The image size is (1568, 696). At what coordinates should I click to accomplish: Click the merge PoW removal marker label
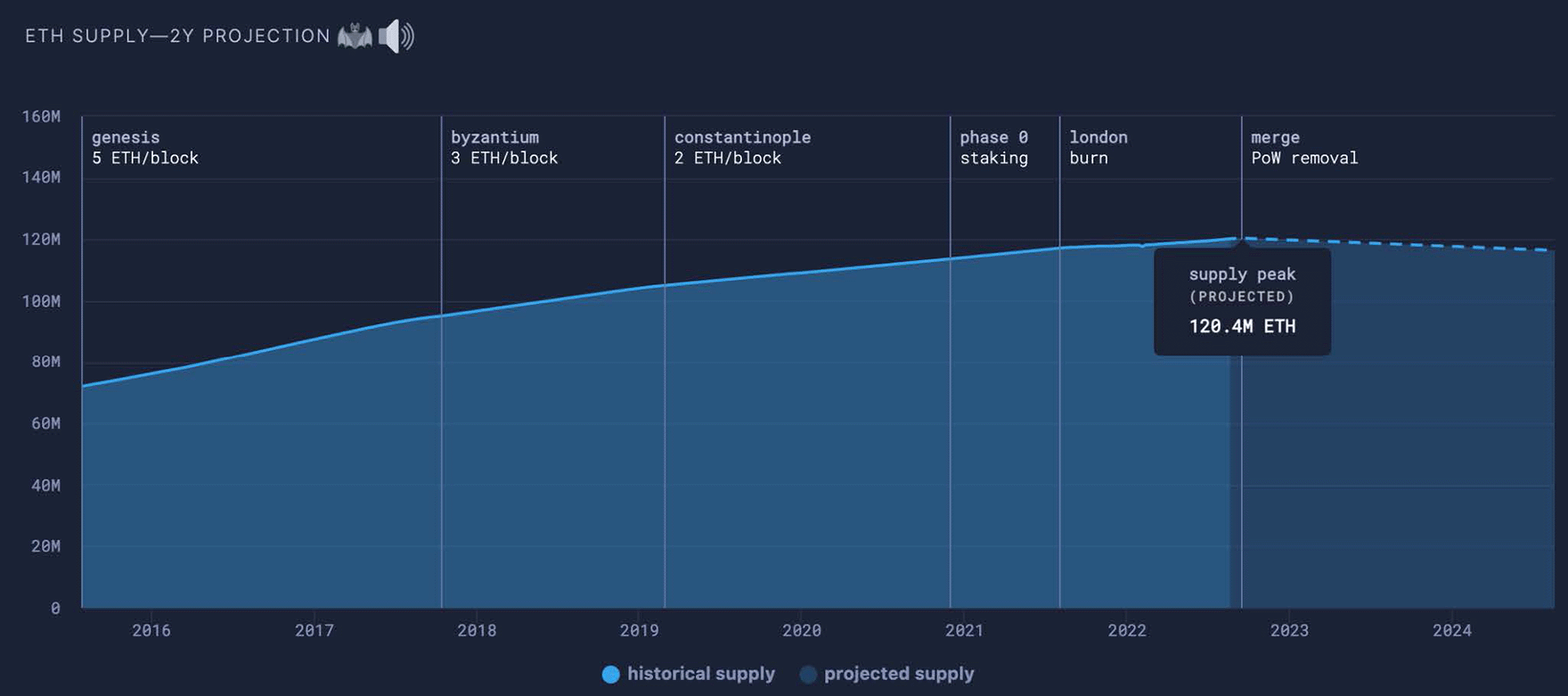[1303, 148]
